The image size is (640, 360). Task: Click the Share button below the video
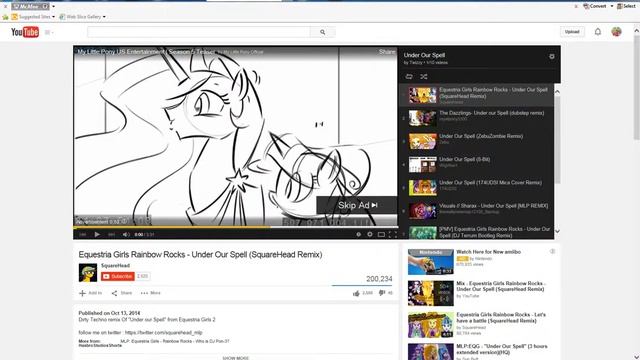tap(122, 293)
